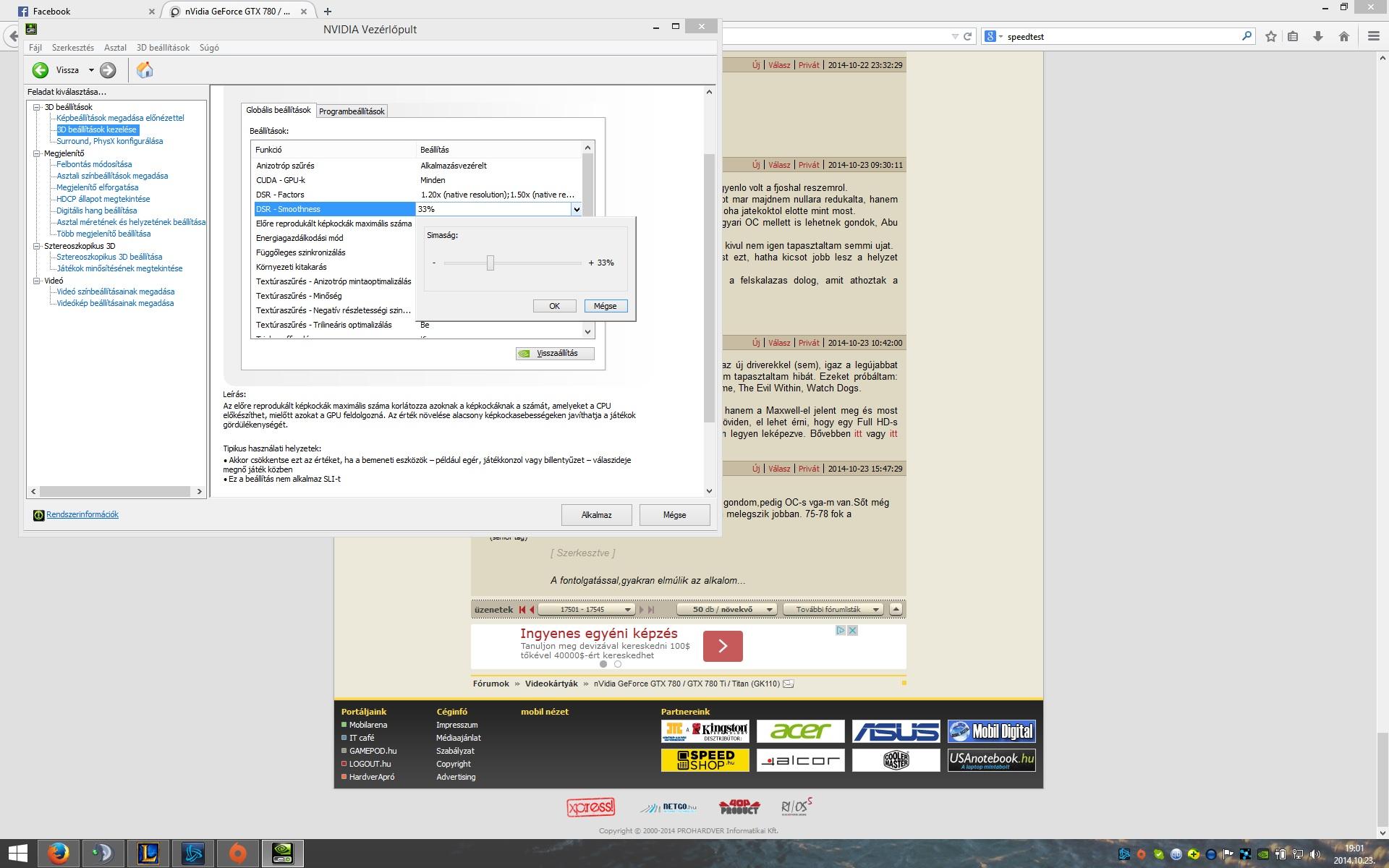
Task: Click the ASUS partner logo
Action: pyautogui.click(x=896, y=731)
